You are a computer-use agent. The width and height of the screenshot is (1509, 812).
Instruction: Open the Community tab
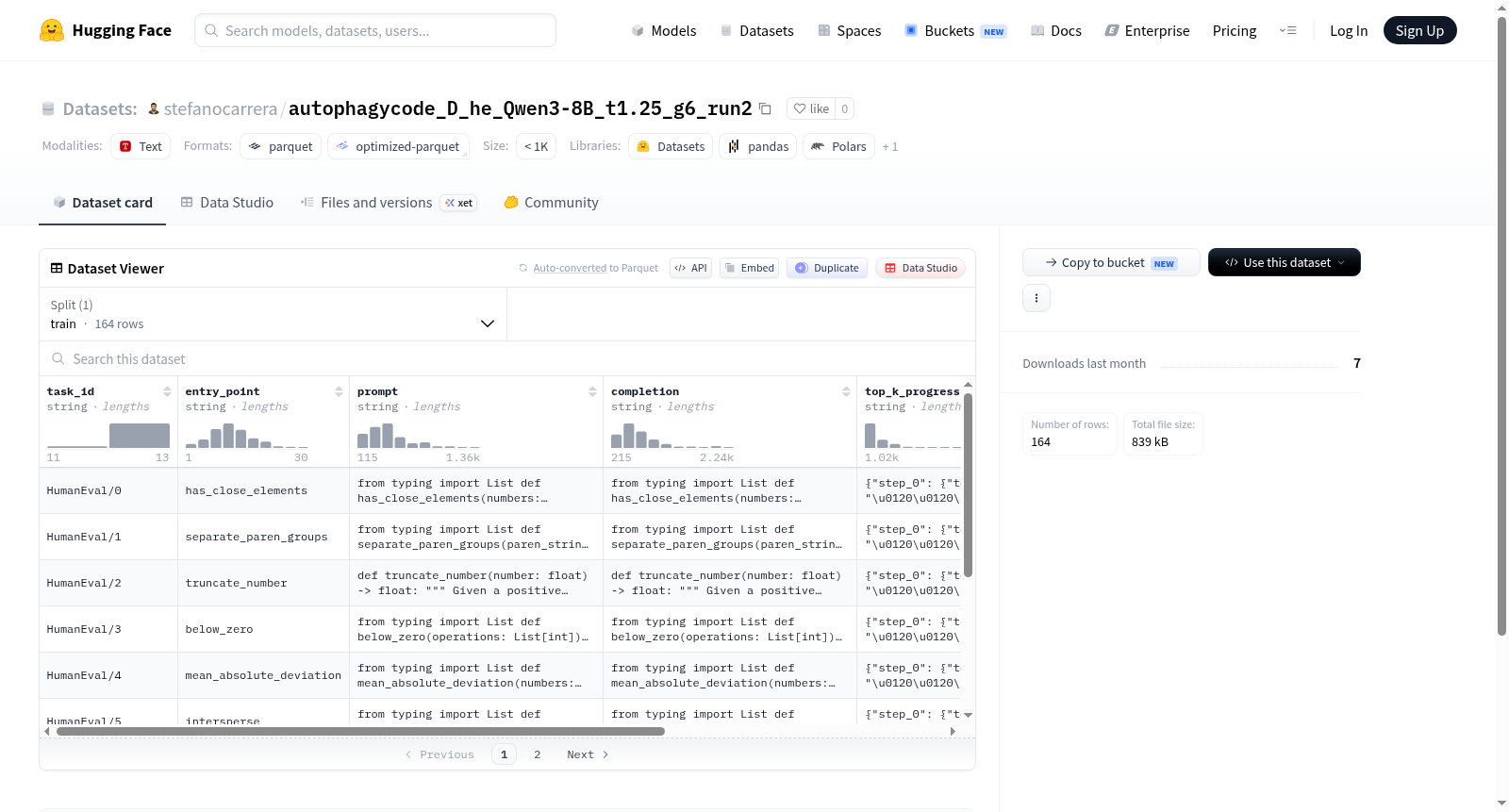tap(551, 202)
